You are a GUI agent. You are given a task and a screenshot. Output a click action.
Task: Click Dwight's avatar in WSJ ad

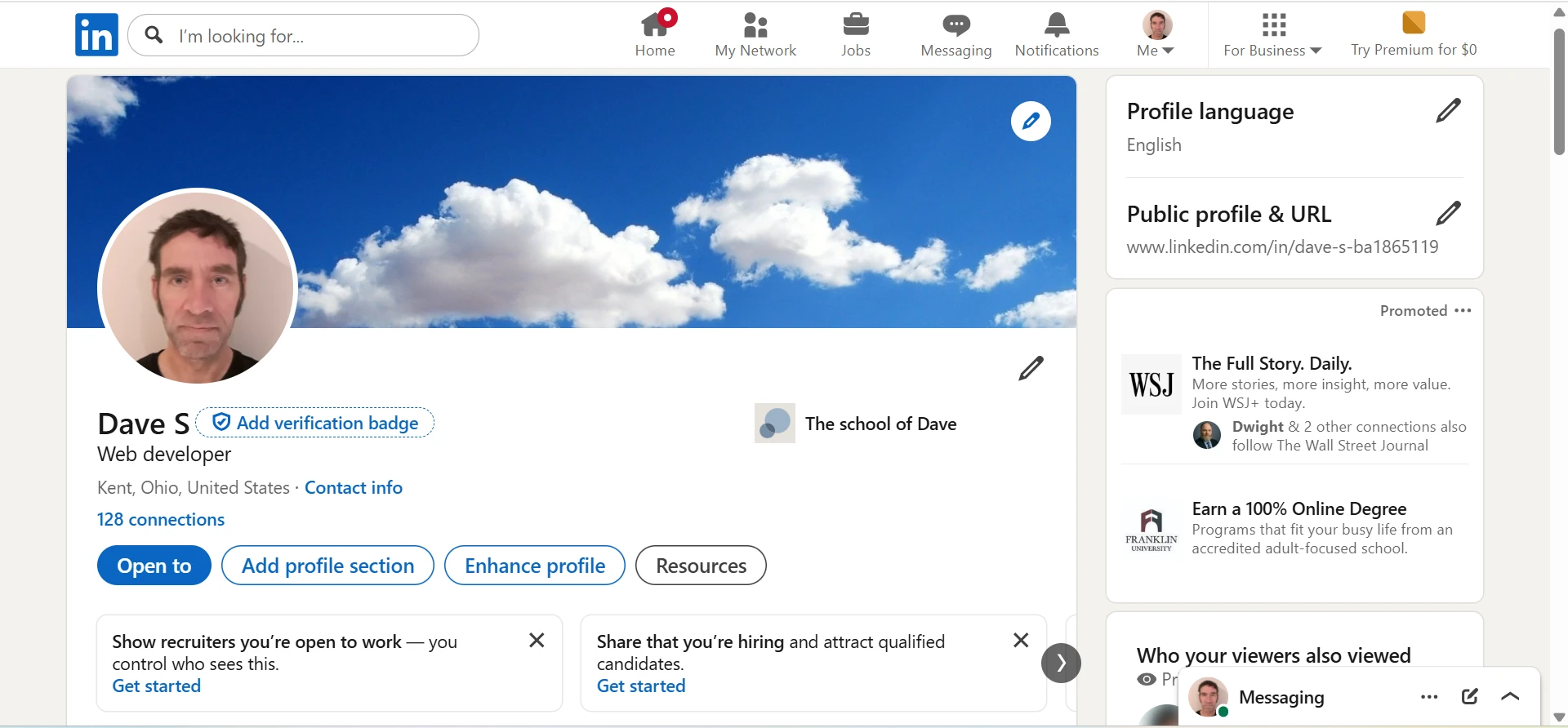[1206, 435]
